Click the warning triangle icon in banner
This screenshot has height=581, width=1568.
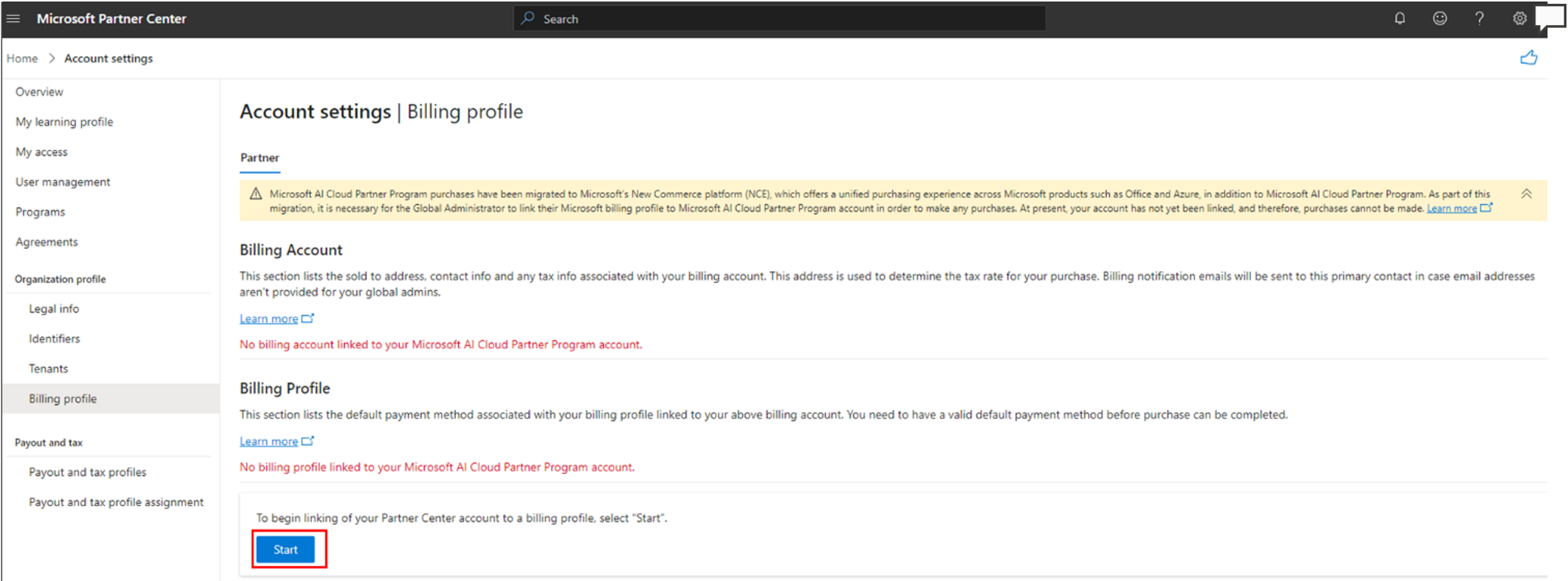pyautogui.click(x=256, y=194)
